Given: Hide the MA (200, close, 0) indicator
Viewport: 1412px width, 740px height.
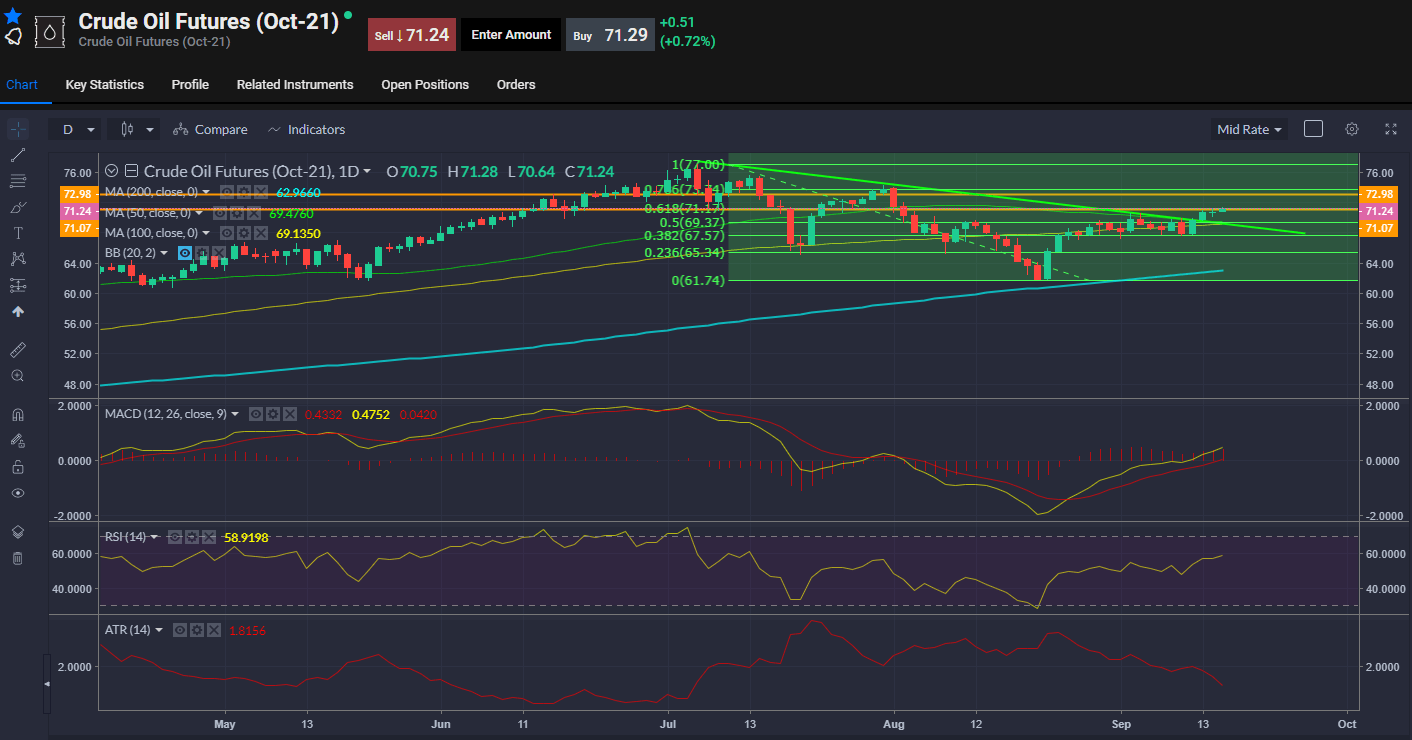Looking at the screenshot, I should point(228,191).
